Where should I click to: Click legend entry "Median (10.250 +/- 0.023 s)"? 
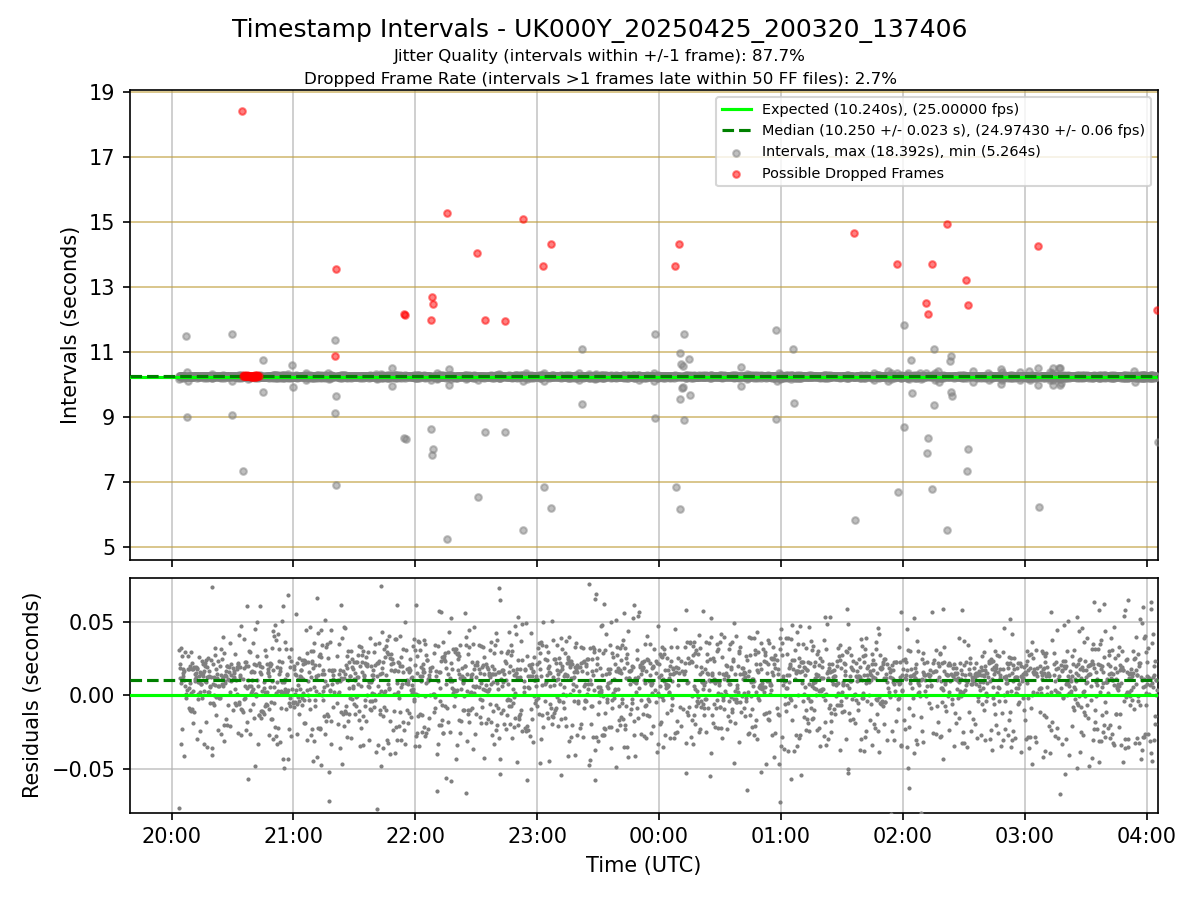point(953,130)
